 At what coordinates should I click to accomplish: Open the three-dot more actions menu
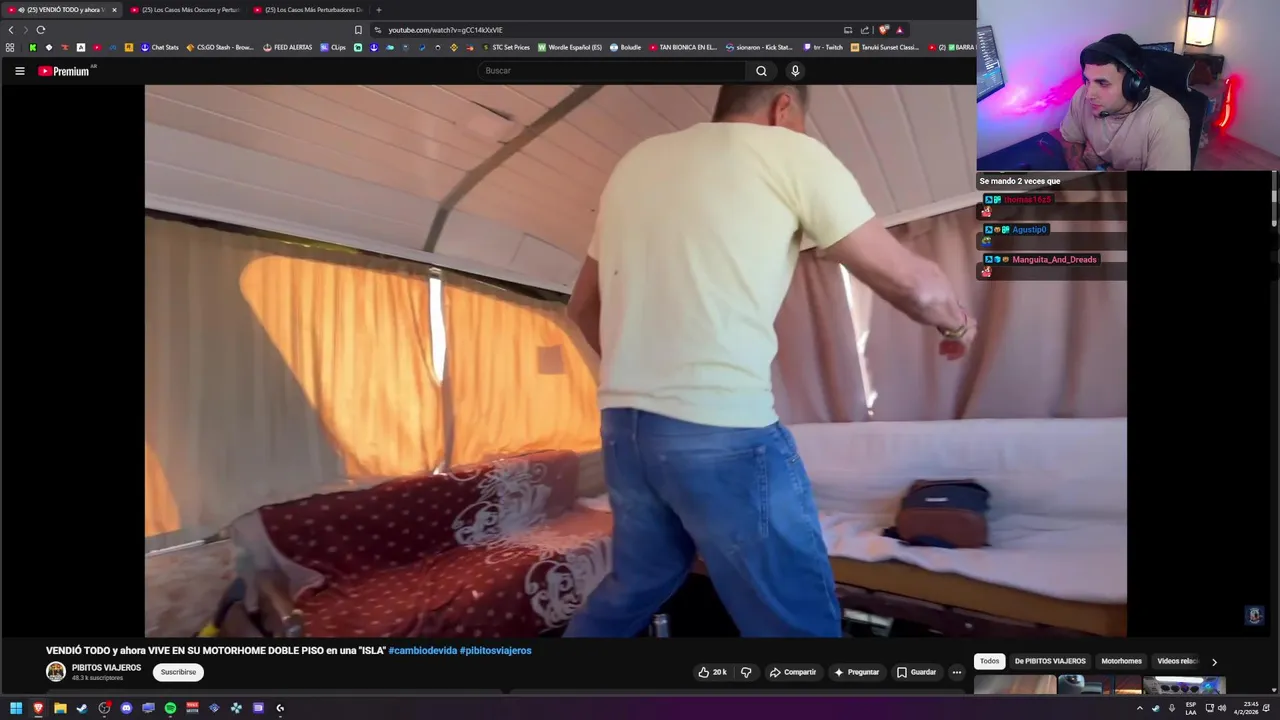[957, 672]
